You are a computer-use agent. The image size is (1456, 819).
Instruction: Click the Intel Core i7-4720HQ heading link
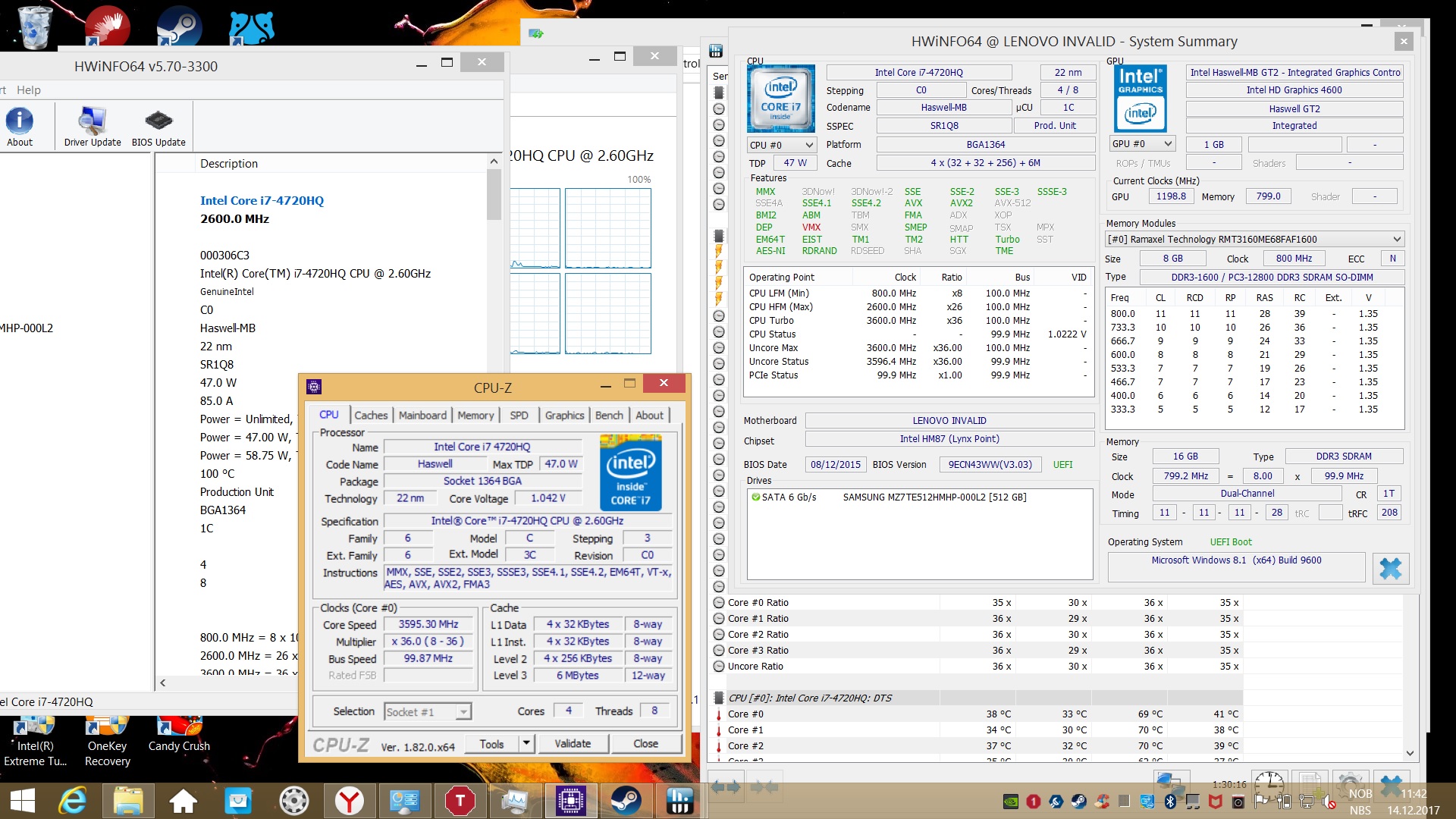(262, 201)
